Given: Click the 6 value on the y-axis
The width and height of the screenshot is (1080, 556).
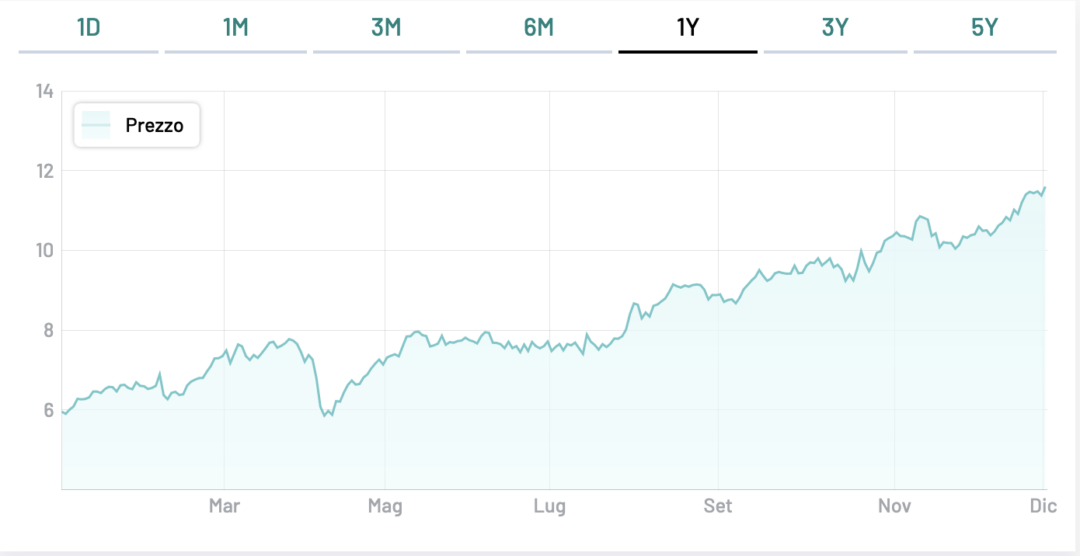Looking at the screenshot, I should click(48, 410).
